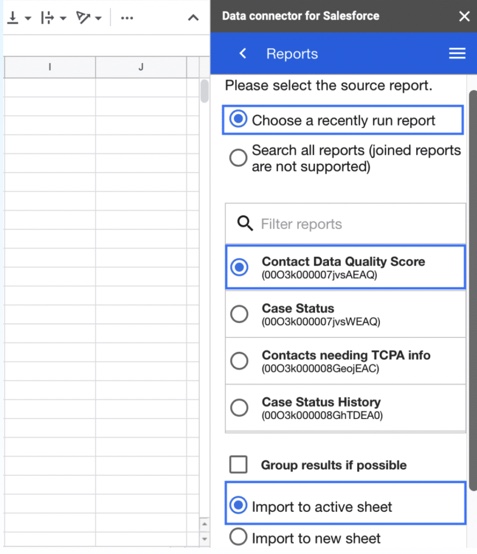The image size is (477, 554).
Task: Click the vertical align icon in toolbar
Action: pyautogui.click(x=13, y=17)
